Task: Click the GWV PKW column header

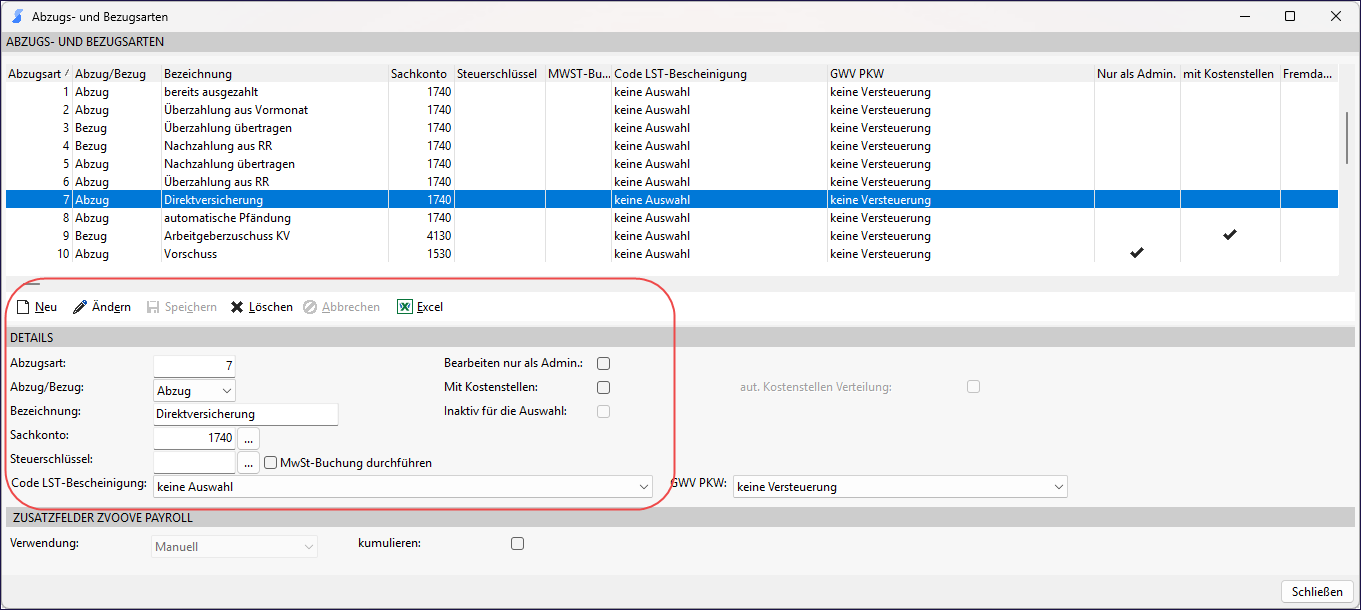Action: click(961, 74)
